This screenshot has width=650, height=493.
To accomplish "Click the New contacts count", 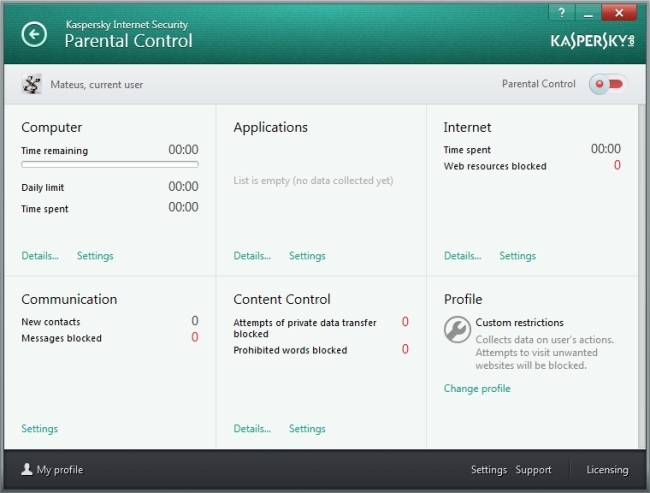I will point(195,321).
